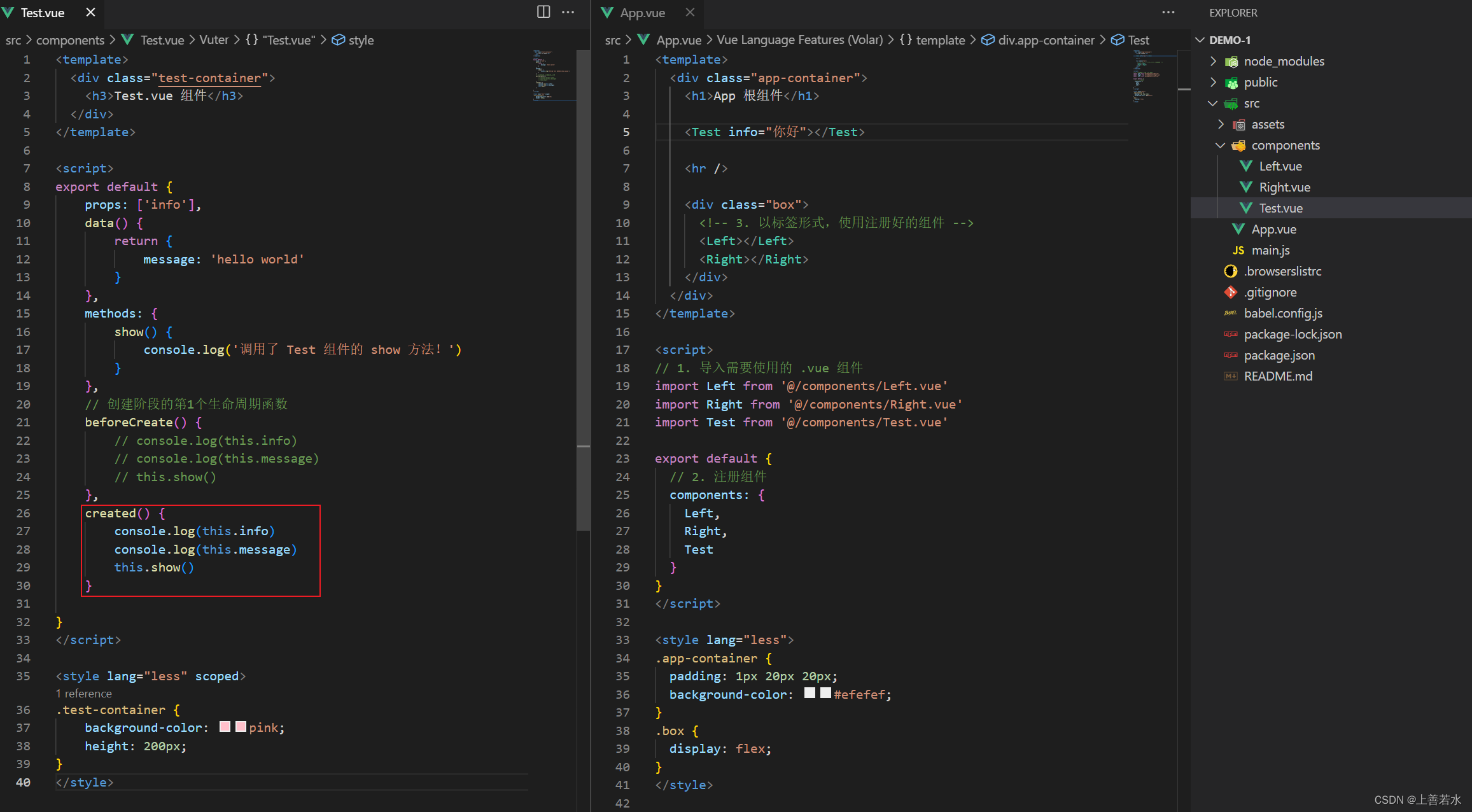Click 'components' breadcrumb in Test.vue pane
This screenshot has height=812, width=1472.
70,40
